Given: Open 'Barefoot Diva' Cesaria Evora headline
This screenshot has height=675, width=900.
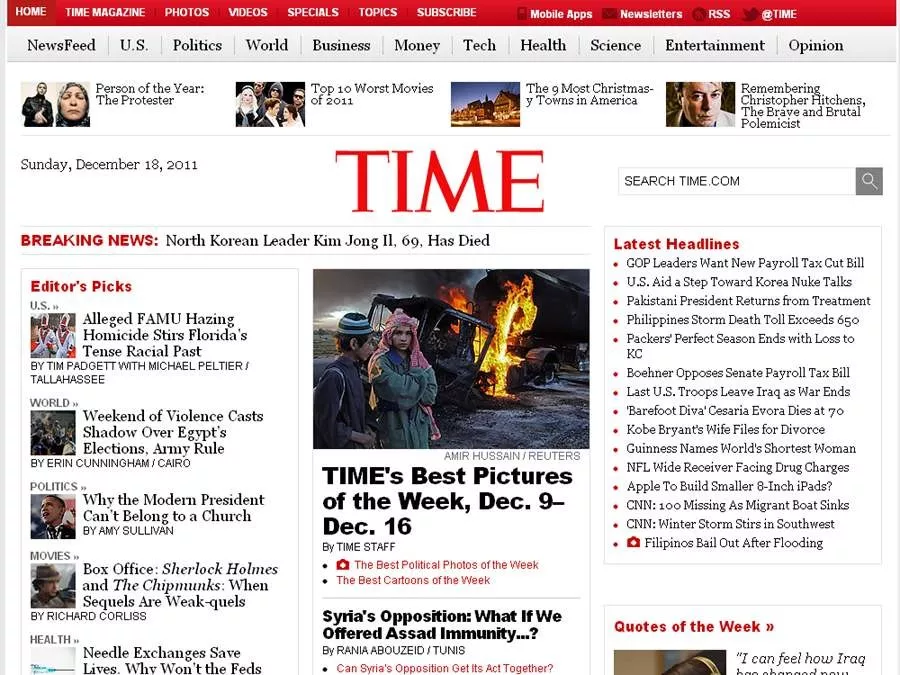Looking at the screenshot, I should pos(735,410).
